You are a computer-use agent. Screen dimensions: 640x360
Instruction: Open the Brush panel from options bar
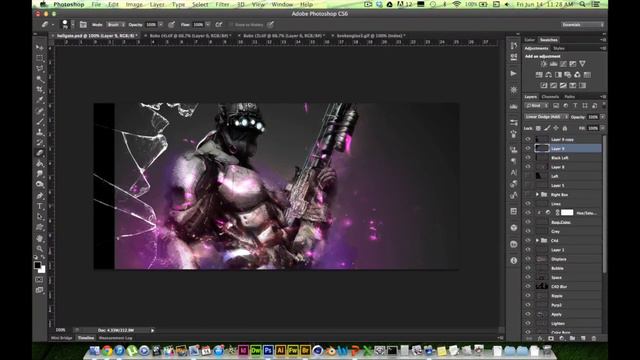pyautogui.click(x=83, y=24)
